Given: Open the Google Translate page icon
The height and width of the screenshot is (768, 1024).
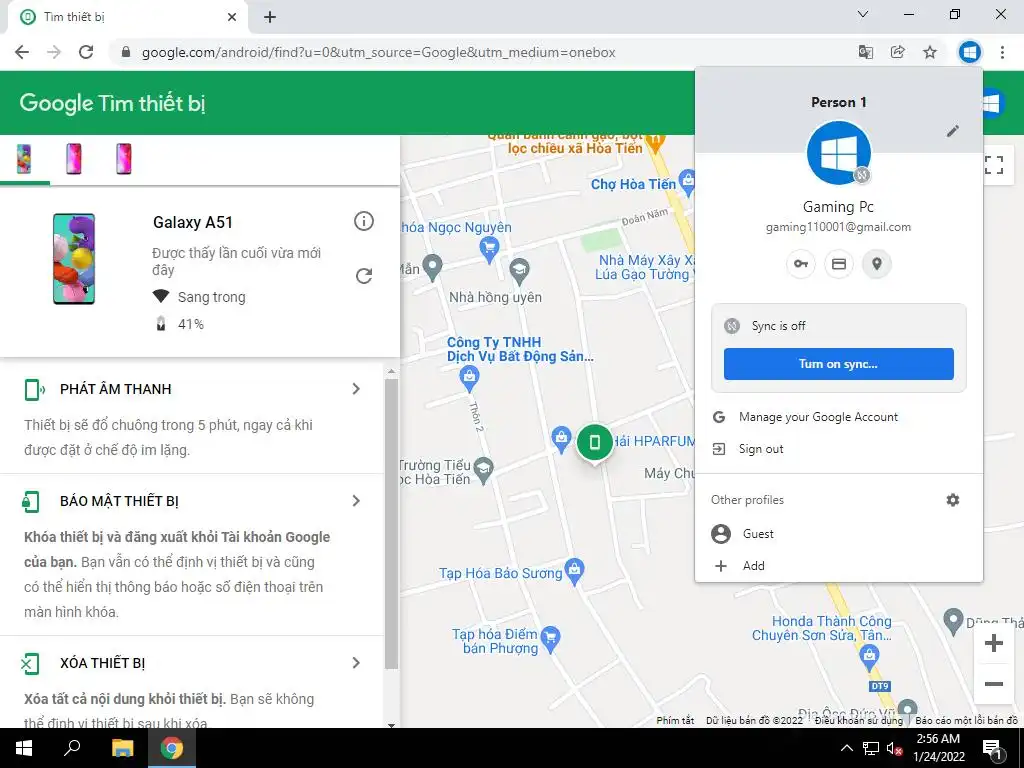Looking at the screenshot, I should 866,52.
